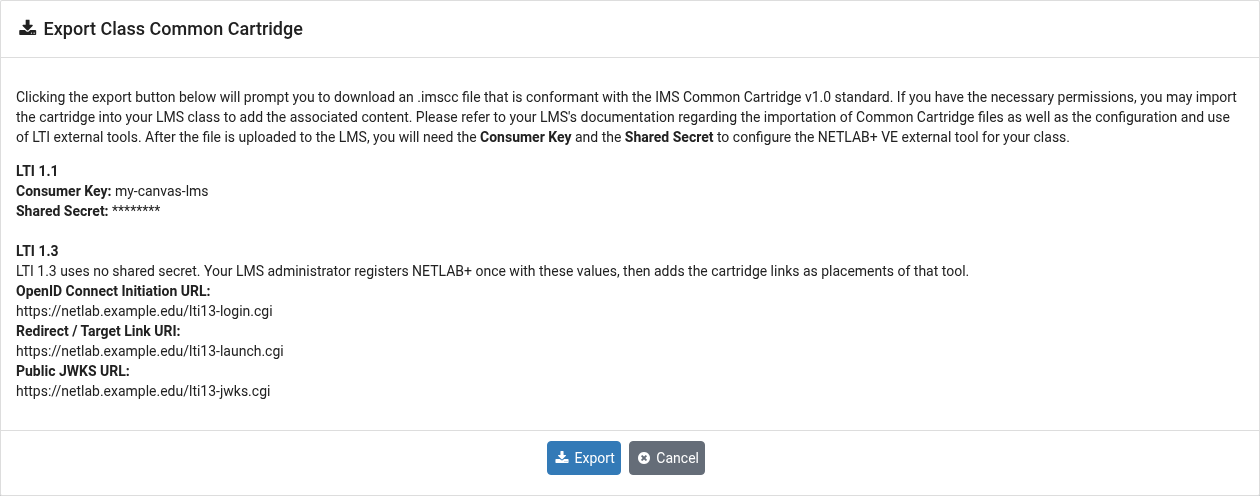Click the bold Consumer Key text in the intro paragraph
This screenshot has width=1260, height=496.
(526, 137)
